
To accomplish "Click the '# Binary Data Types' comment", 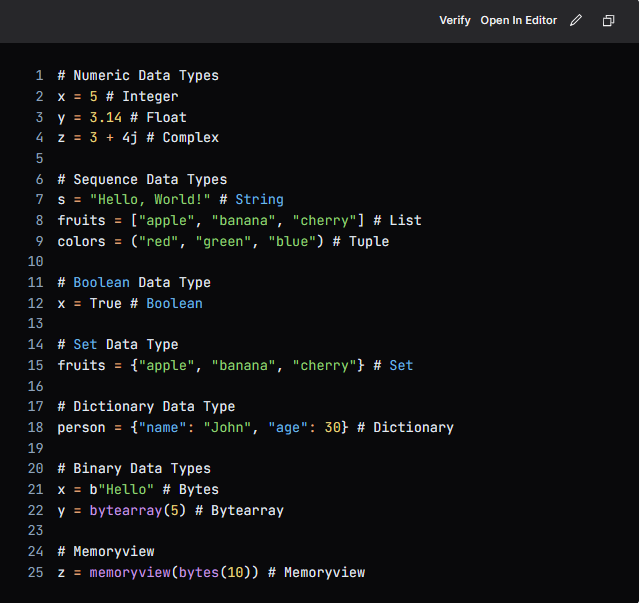I will pos(134,469).
